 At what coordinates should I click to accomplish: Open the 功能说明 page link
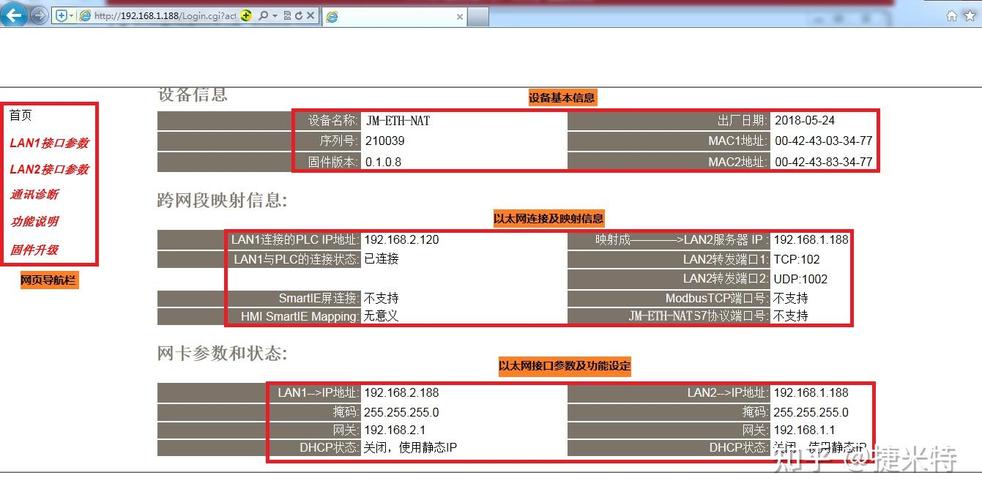click(34, 222)
